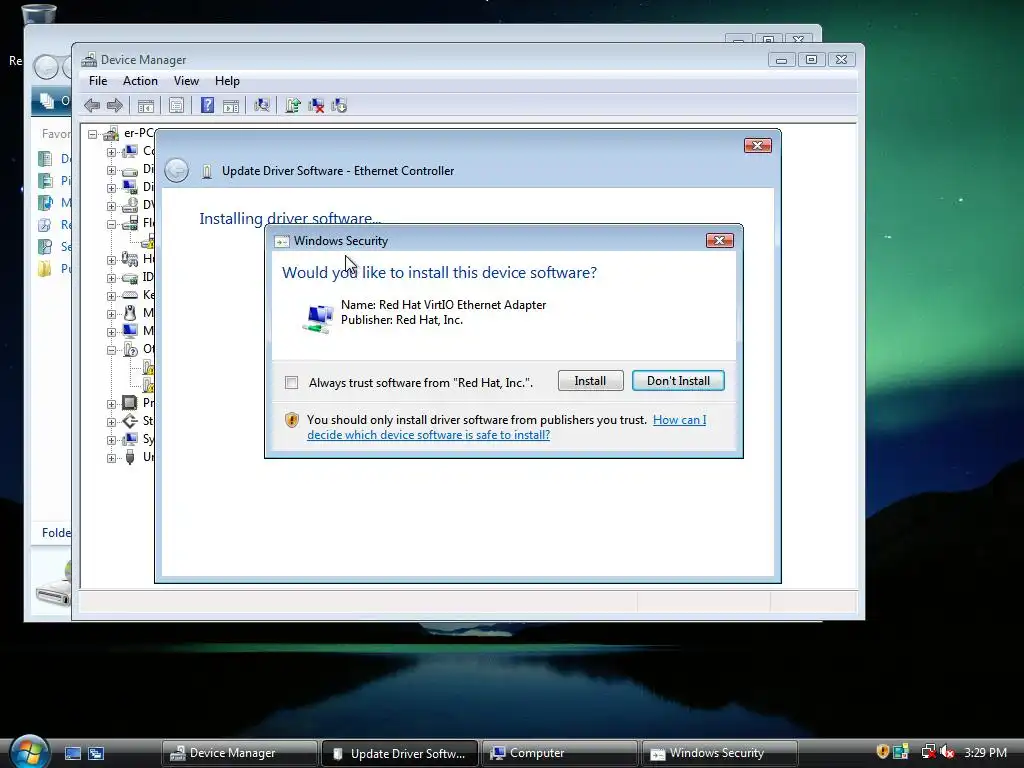Click Forward arrow in Device Manager toolbar
The width and height of the screenshot is (1024, 768).
click(x=114, y=105)
